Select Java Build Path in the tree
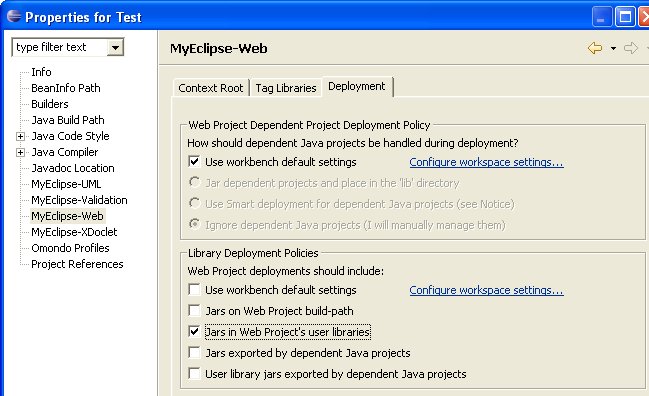 point(68,120)
